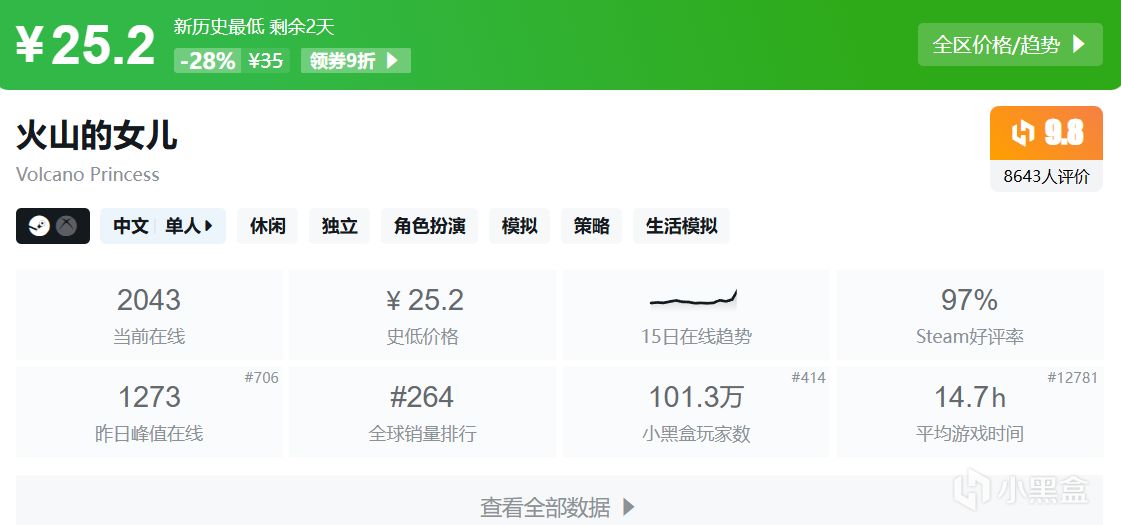Select the 模拟 tag
The image size is (1121, 525).
pos(520,226)
